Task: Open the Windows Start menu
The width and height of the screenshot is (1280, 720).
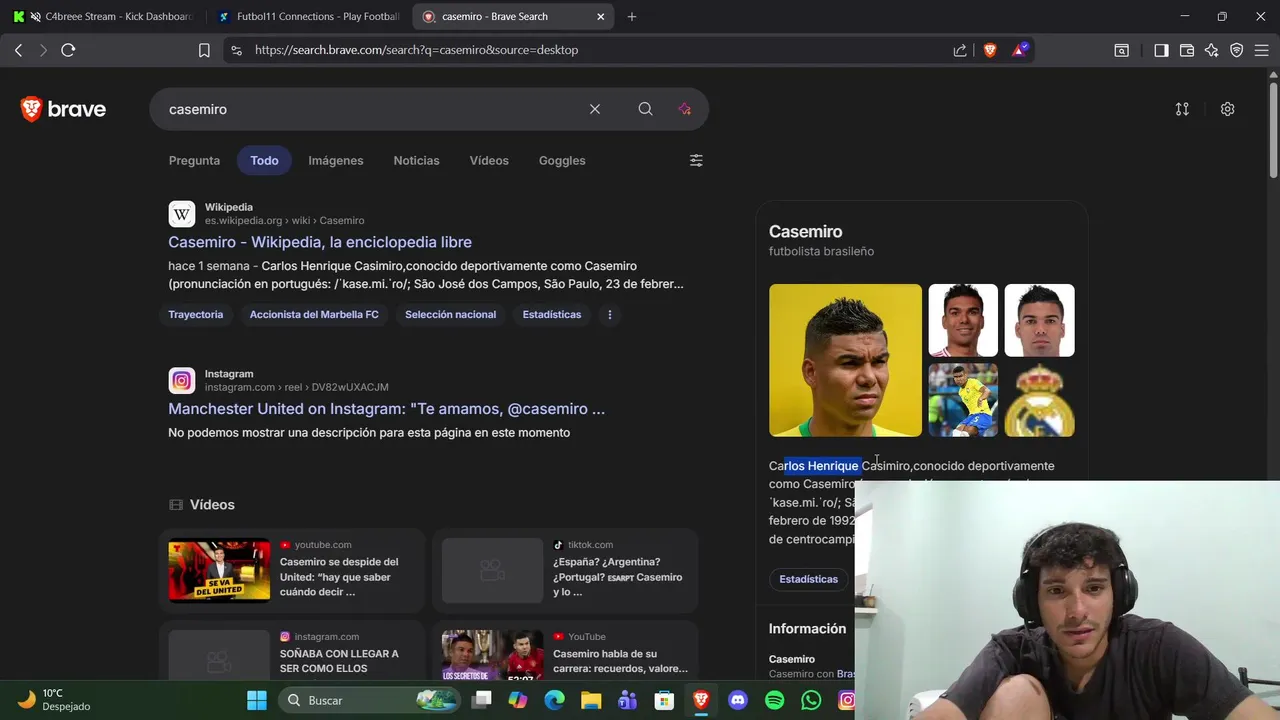Action: pos(257,700)
